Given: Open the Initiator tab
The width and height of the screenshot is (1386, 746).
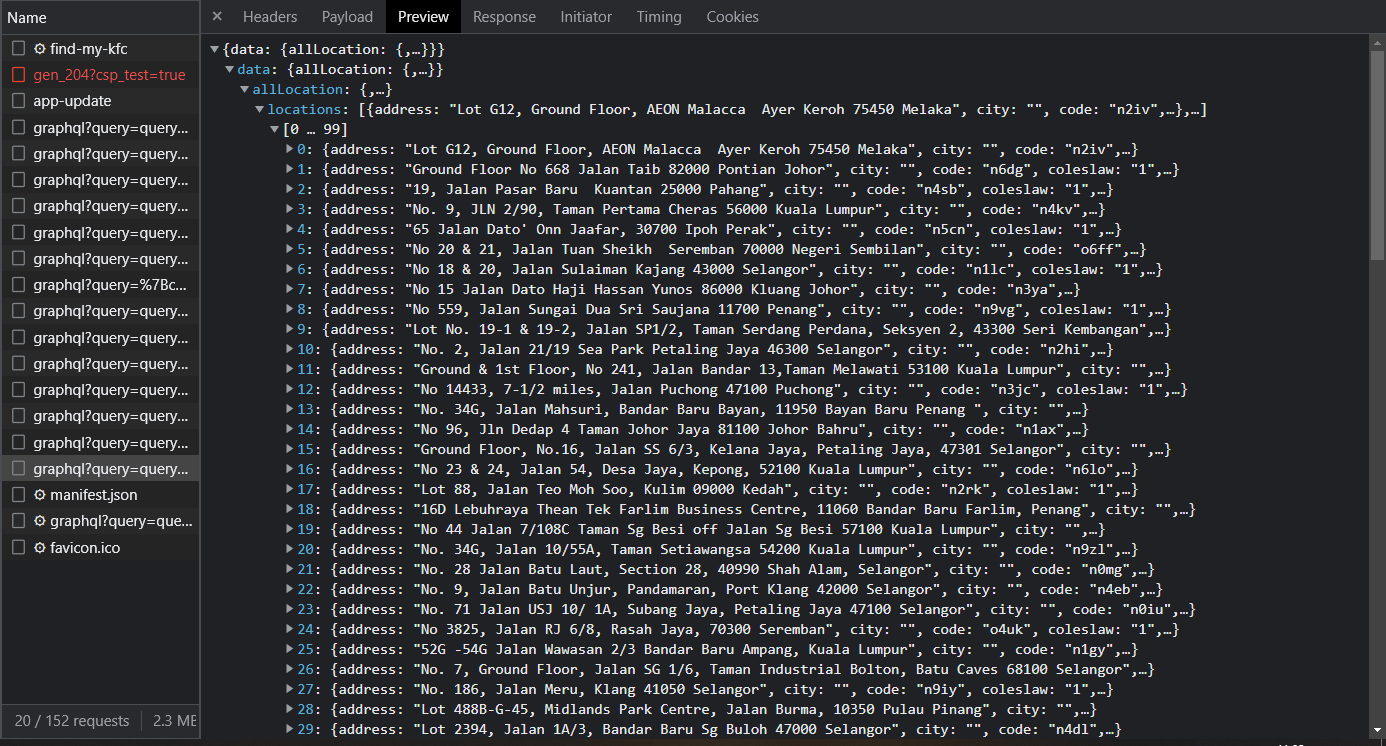Looking at the screenshot, I should point(586,16).
